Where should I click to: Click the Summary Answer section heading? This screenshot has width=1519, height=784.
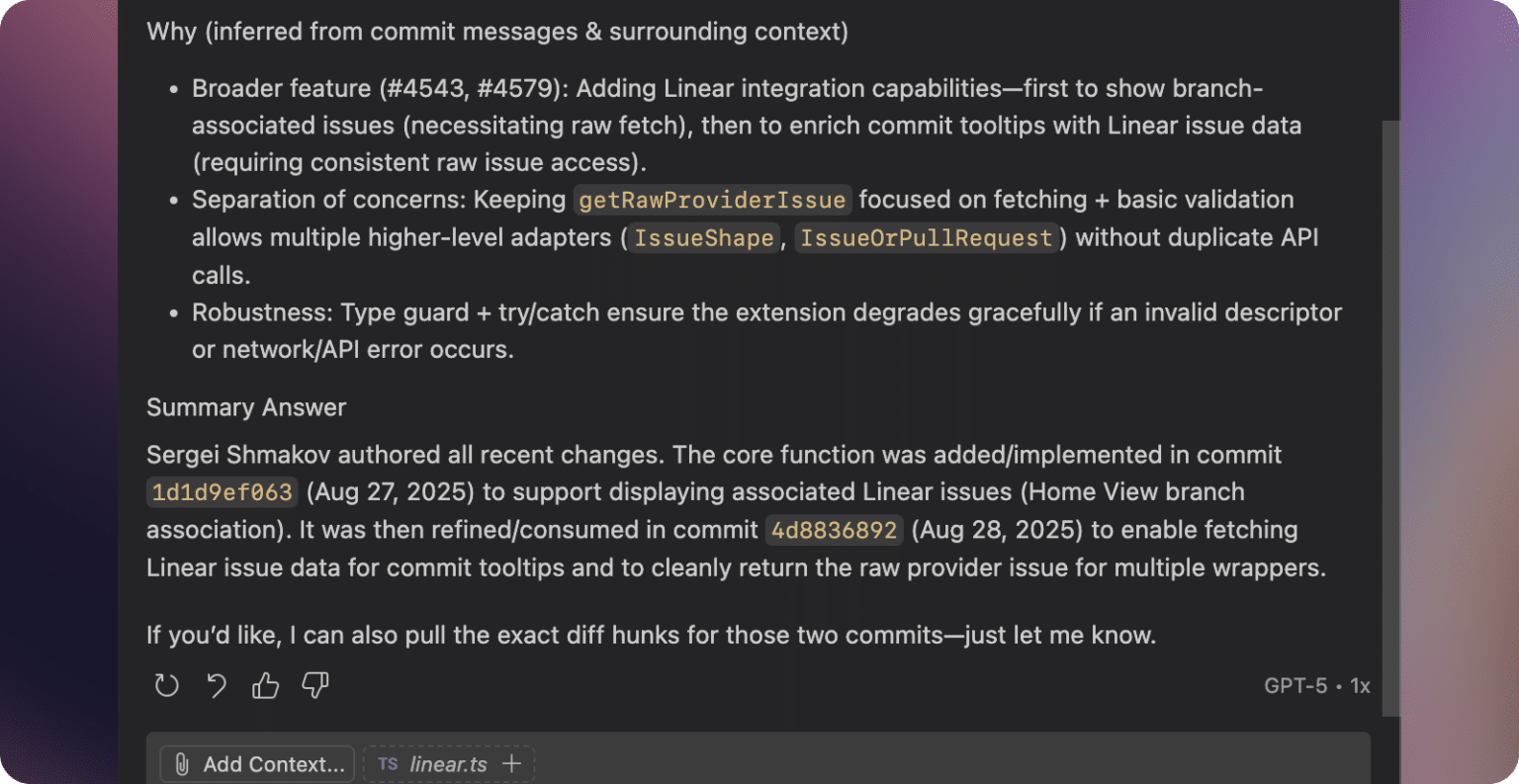(246, 407)
